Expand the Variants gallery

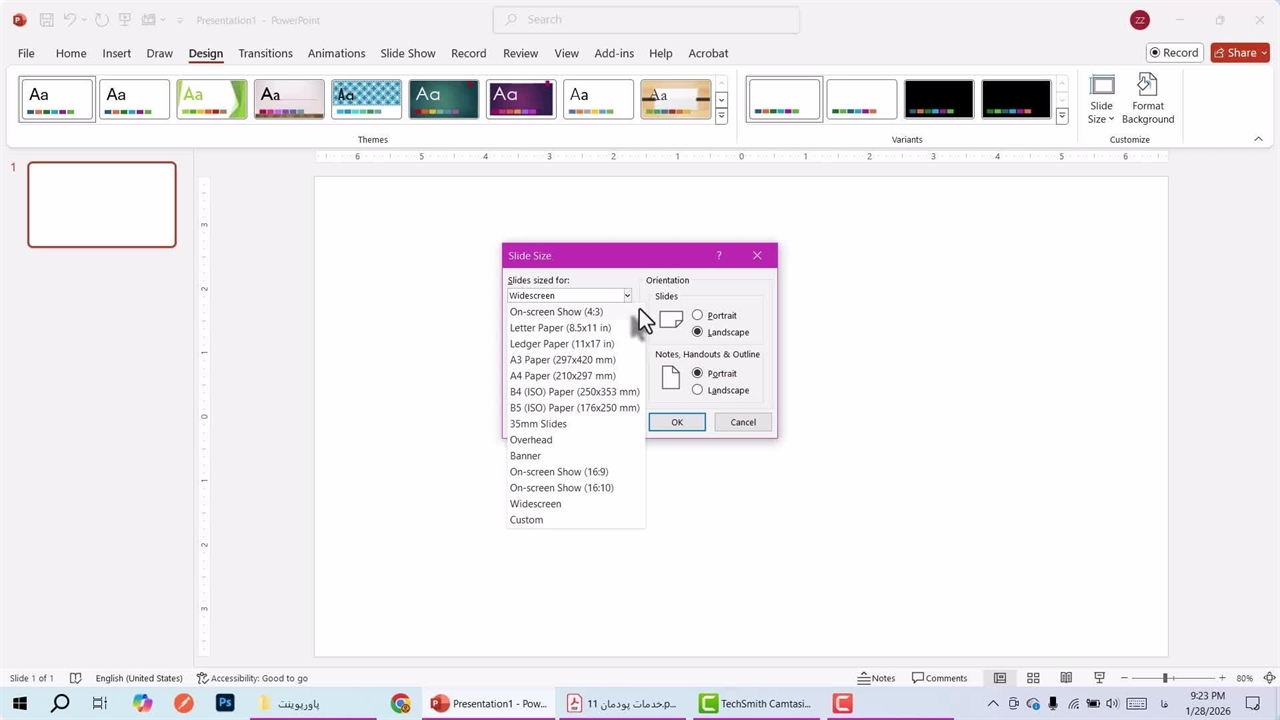tap(1062, 117)
